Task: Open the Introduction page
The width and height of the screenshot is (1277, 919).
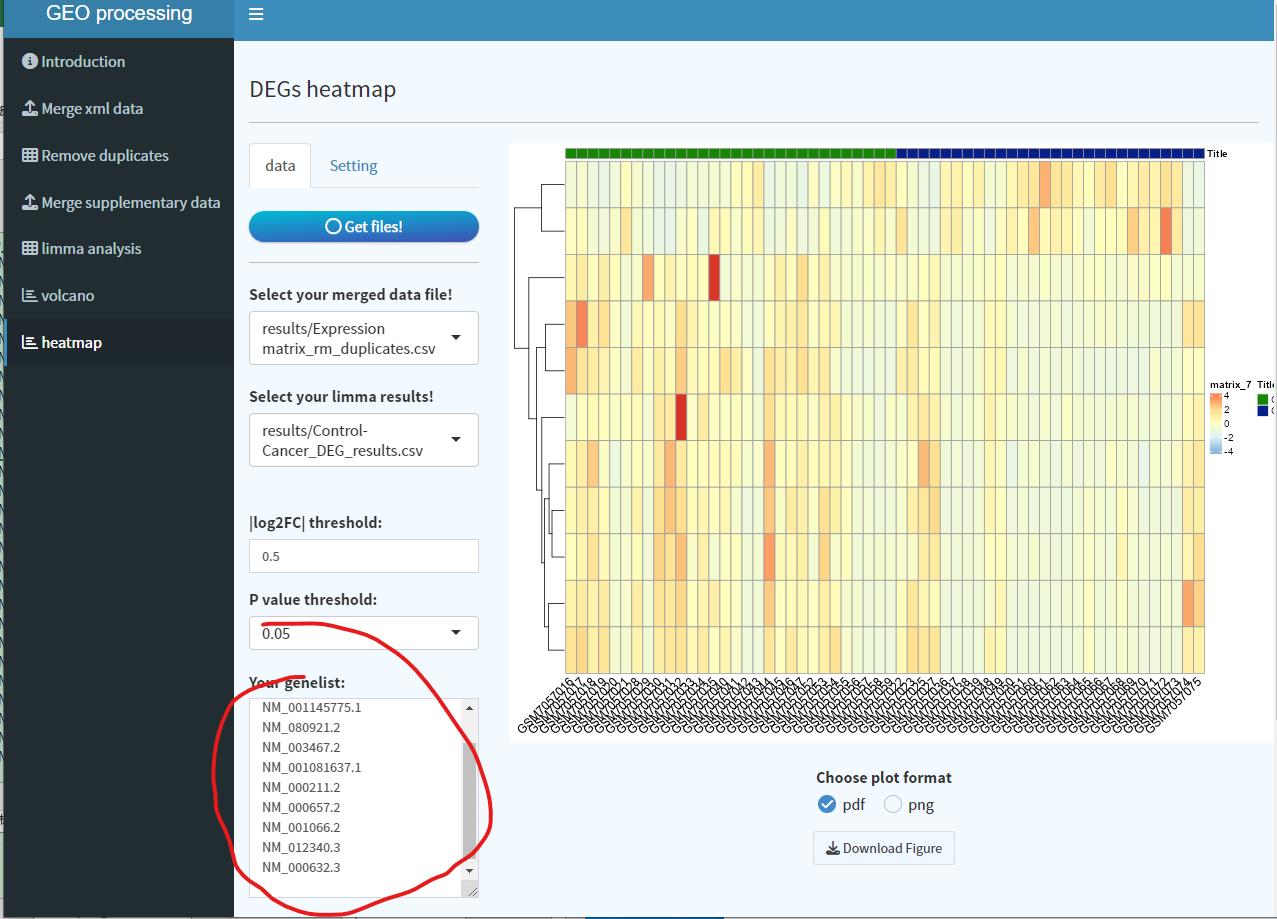Action: [x=117, y=62]
